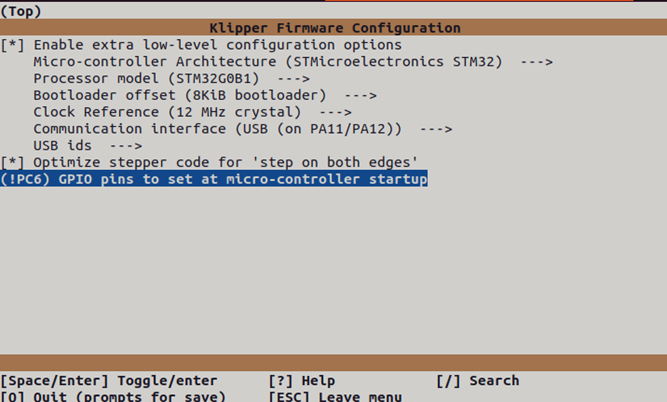This screenshot has width=667, height=402.
Task: Click the Communication interface arrow
Action: [x=436, y=129]
